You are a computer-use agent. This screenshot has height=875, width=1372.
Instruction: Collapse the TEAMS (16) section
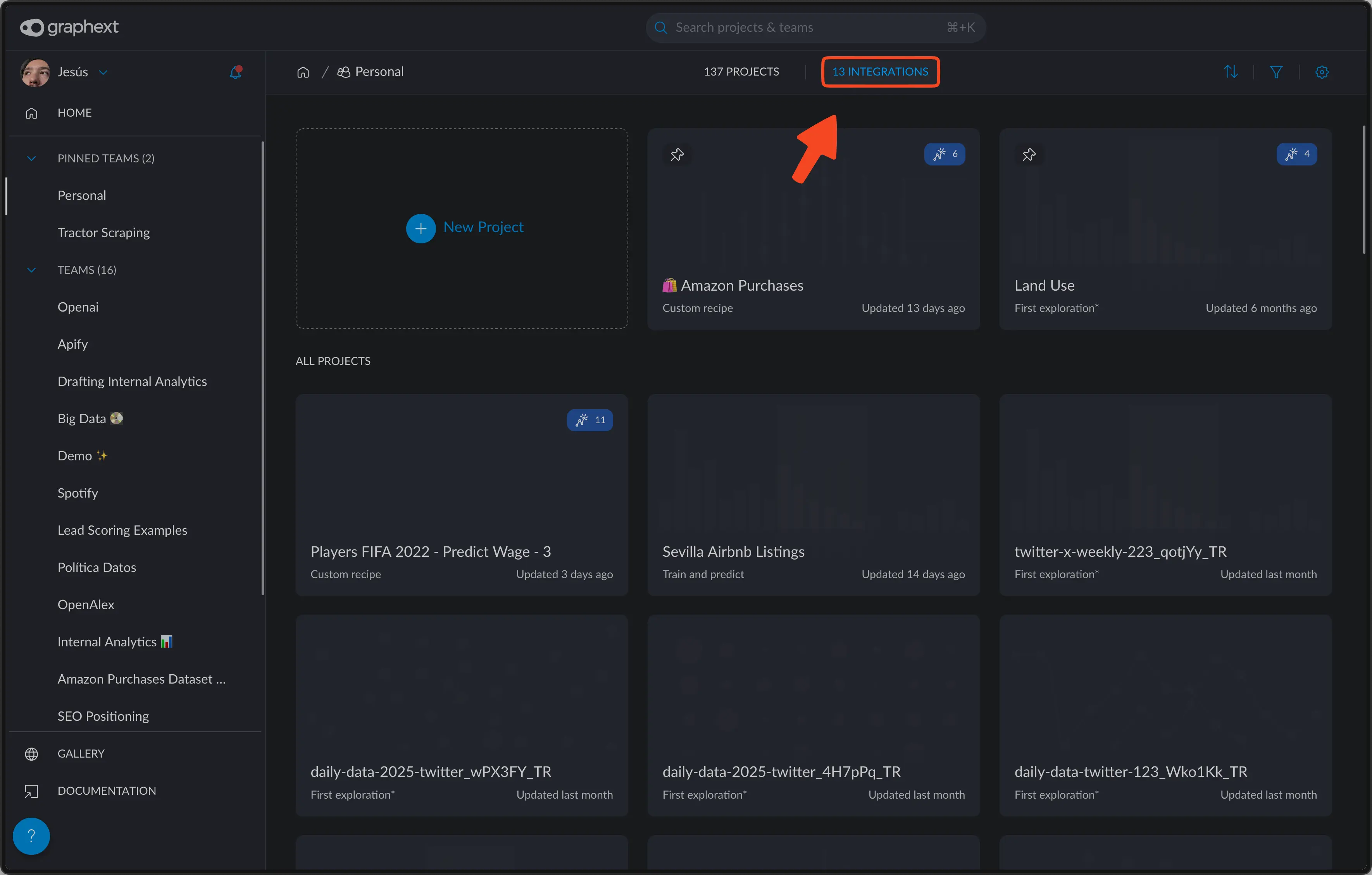[x=31, y=269]
